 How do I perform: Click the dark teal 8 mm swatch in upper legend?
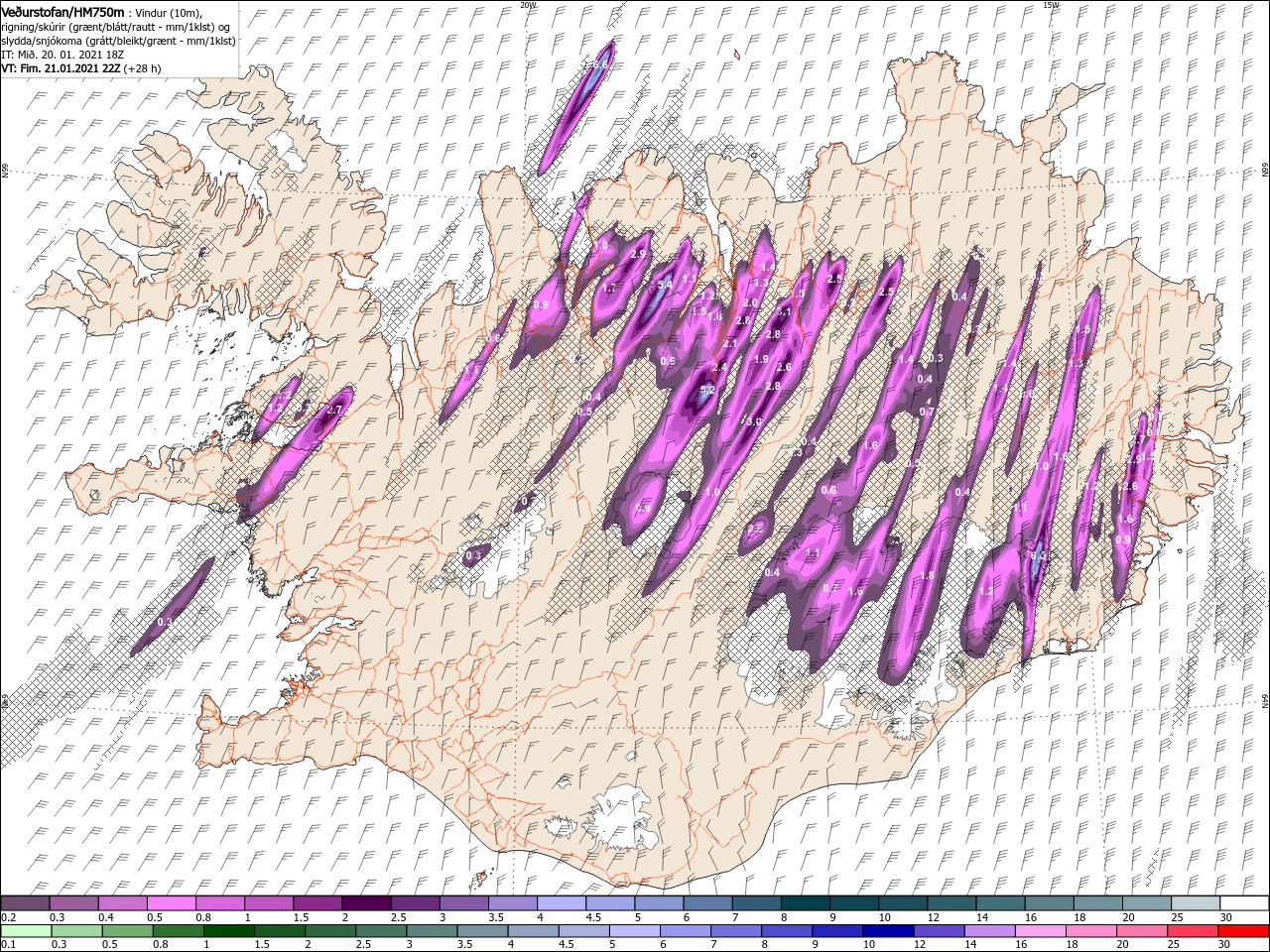[x=805, y=903]
